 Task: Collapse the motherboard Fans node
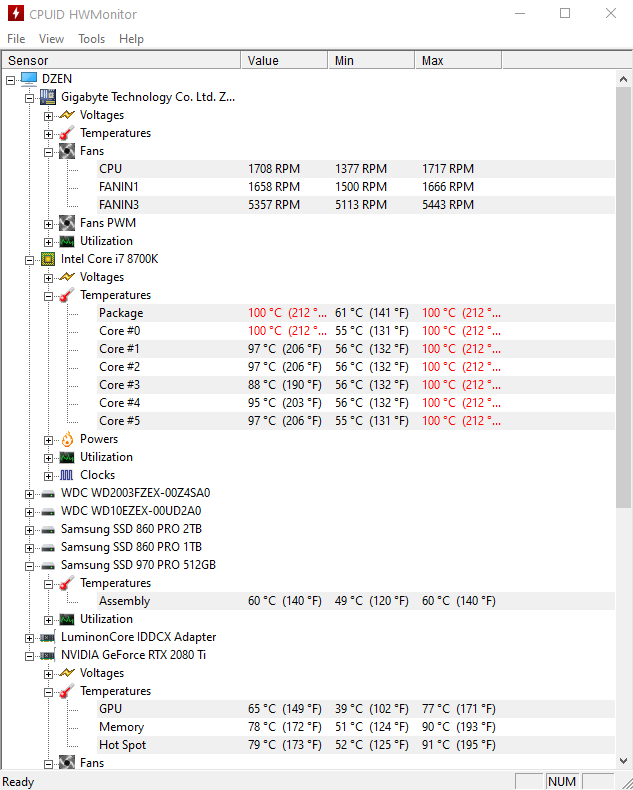[48, 152]
